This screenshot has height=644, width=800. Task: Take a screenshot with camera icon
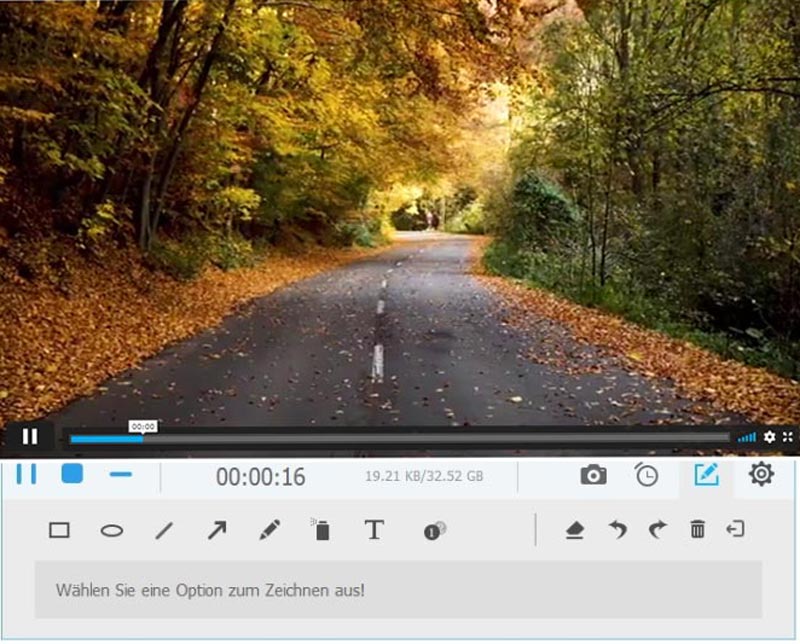coord(593,476)
